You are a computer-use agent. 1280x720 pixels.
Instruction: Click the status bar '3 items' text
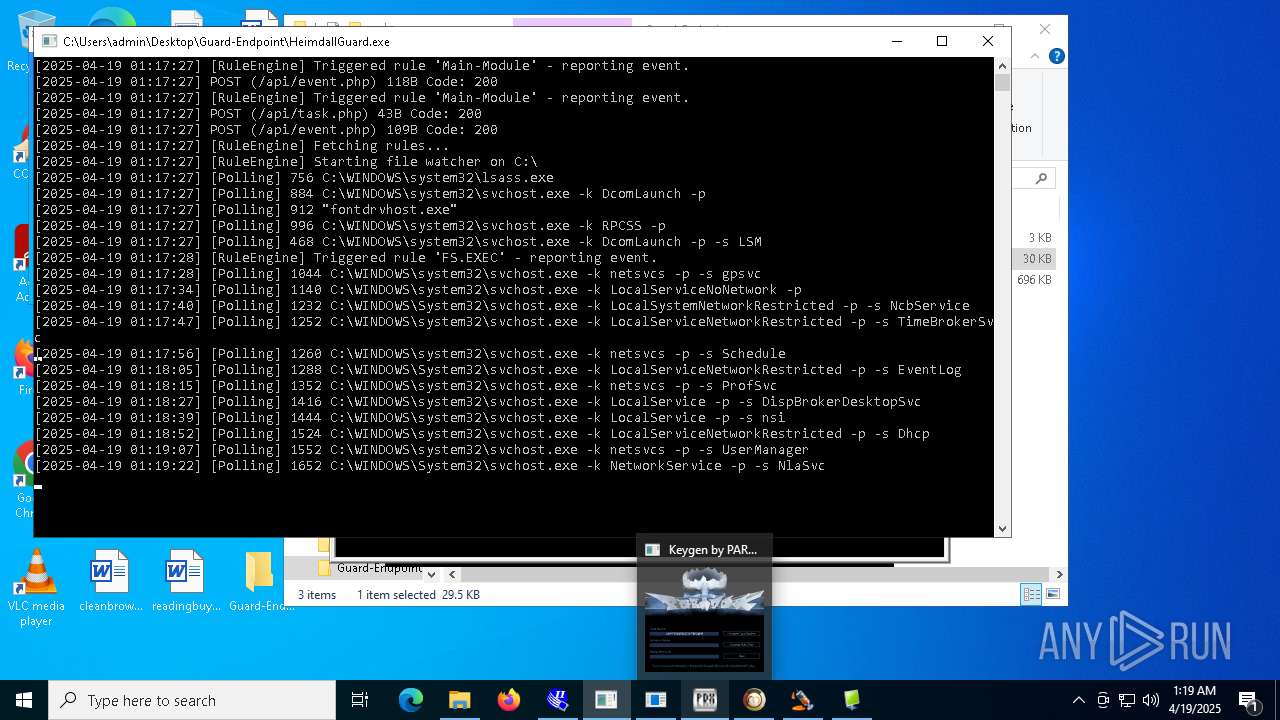coord(317,594)
